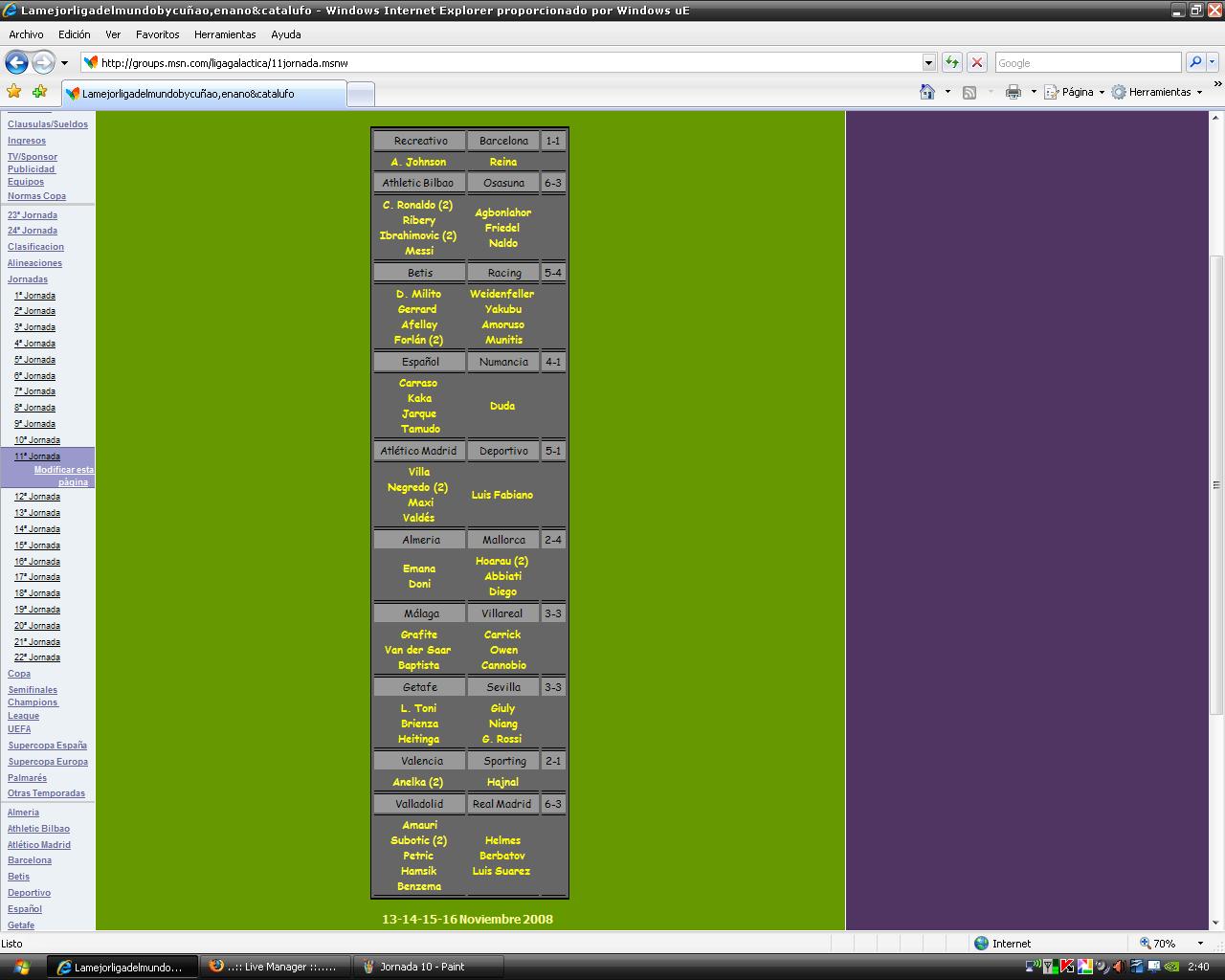
Task: Open the Archivo menu
Action: 26,34
